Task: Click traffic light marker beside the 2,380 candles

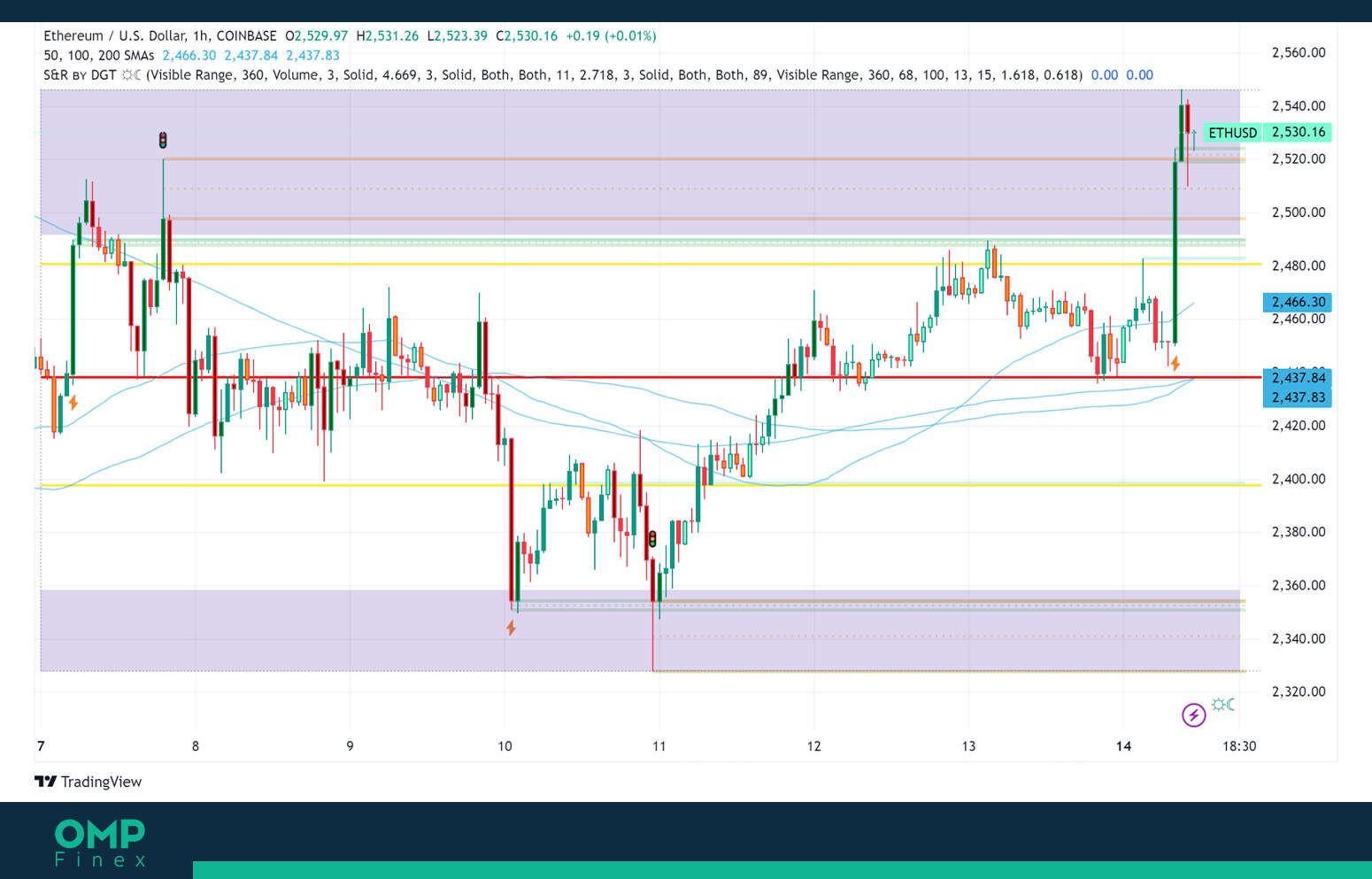Action: (652, 538)
